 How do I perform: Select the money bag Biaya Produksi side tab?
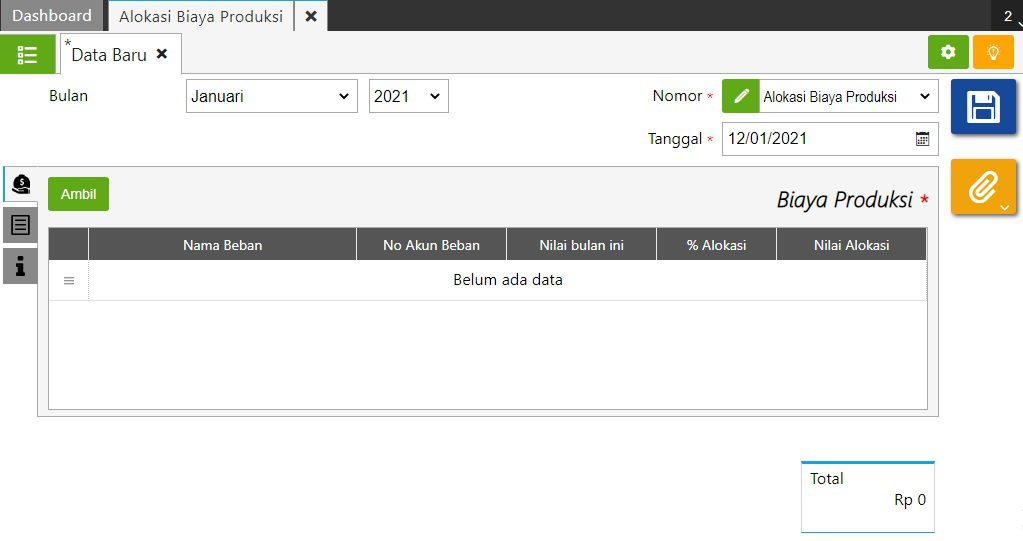click(20, 184)
